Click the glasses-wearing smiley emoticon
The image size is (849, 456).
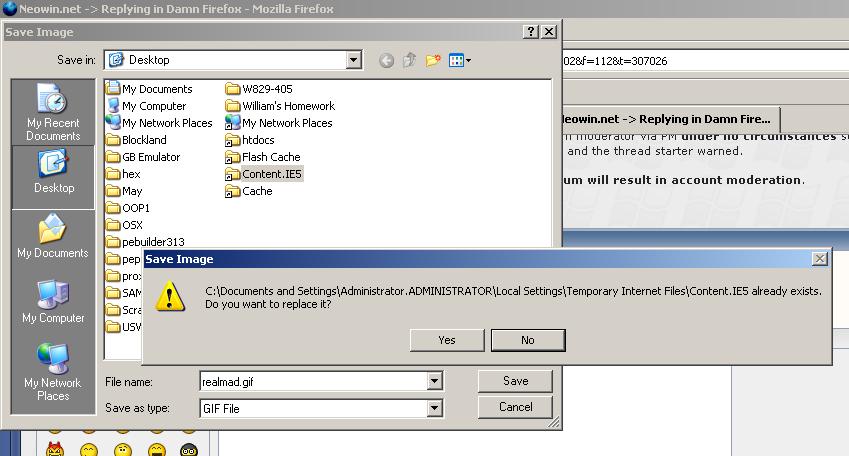188,450
